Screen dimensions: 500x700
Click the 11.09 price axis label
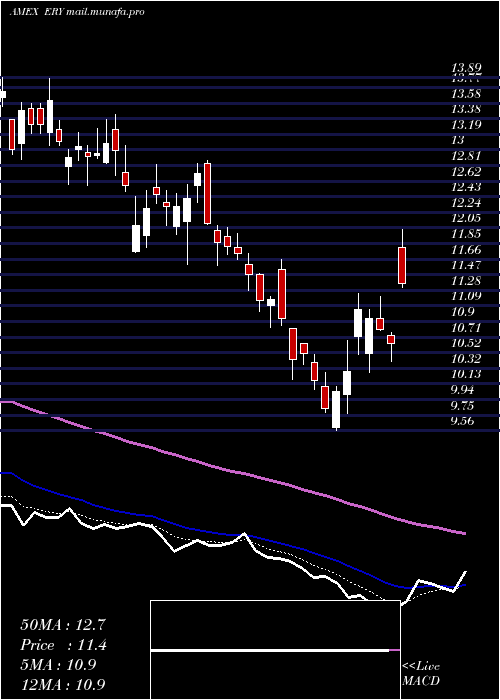tap(466, 296)
